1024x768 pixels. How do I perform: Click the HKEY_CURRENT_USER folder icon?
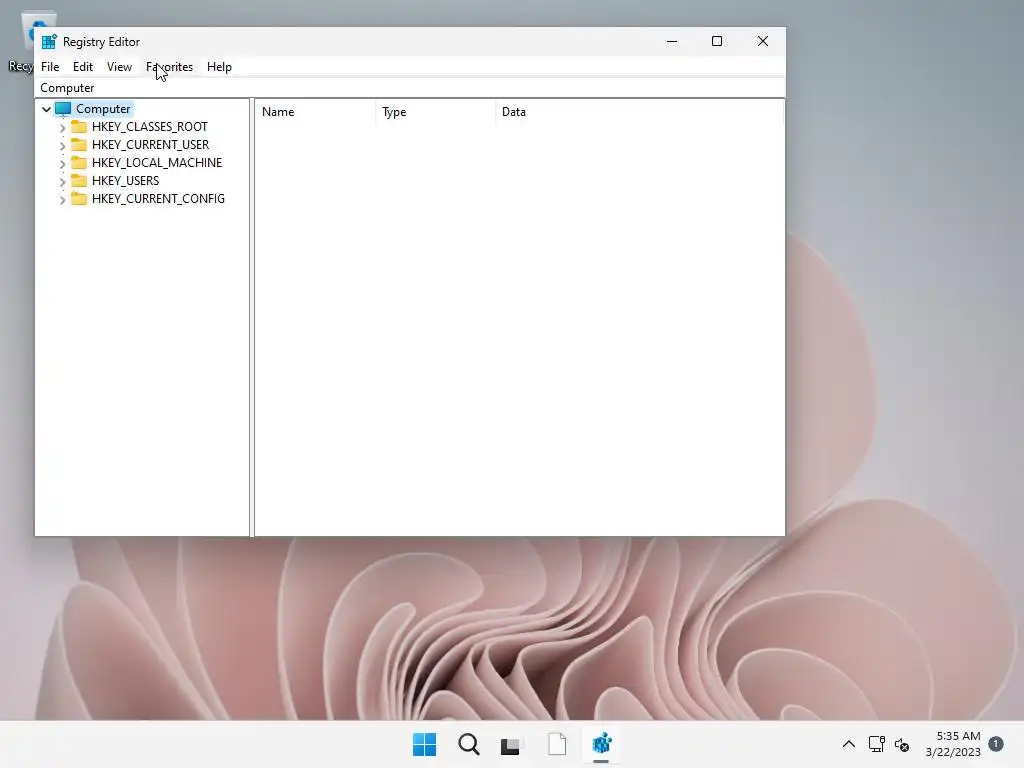click(x=79, y=144)
